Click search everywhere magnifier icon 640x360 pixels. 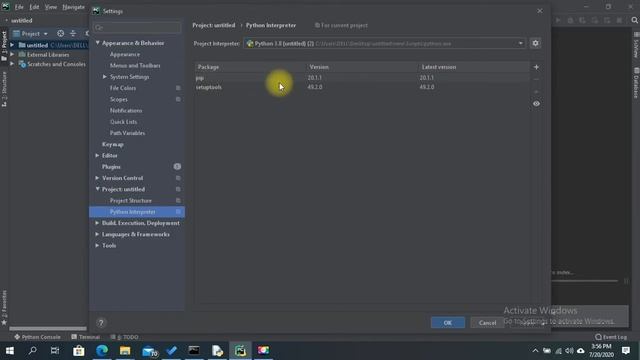tap(634, 20)
